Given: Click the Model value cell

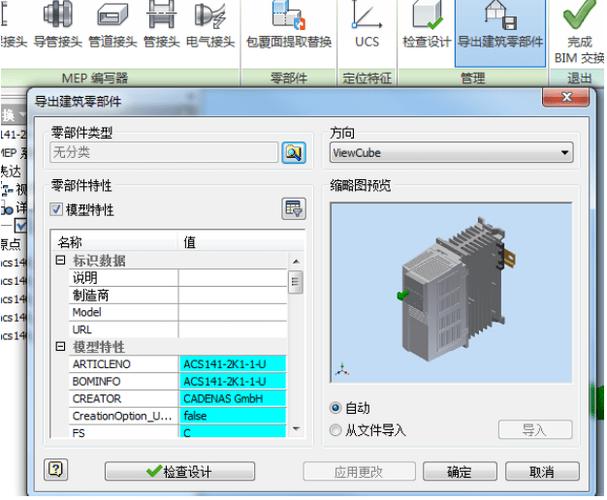Looking at the screenshot, I should (233, 312).
